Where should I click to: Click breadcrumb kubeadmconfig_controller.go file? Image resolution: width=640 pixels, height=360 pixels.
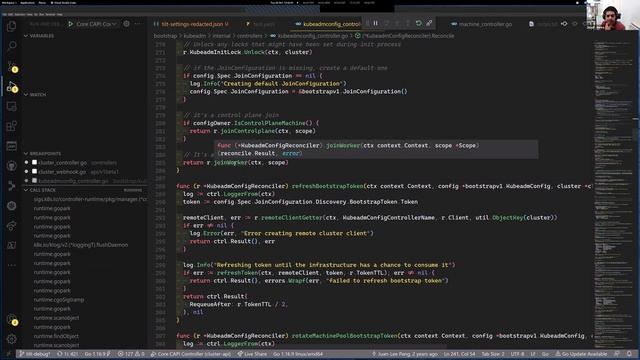pyautogui.click(x=309, y=36)
